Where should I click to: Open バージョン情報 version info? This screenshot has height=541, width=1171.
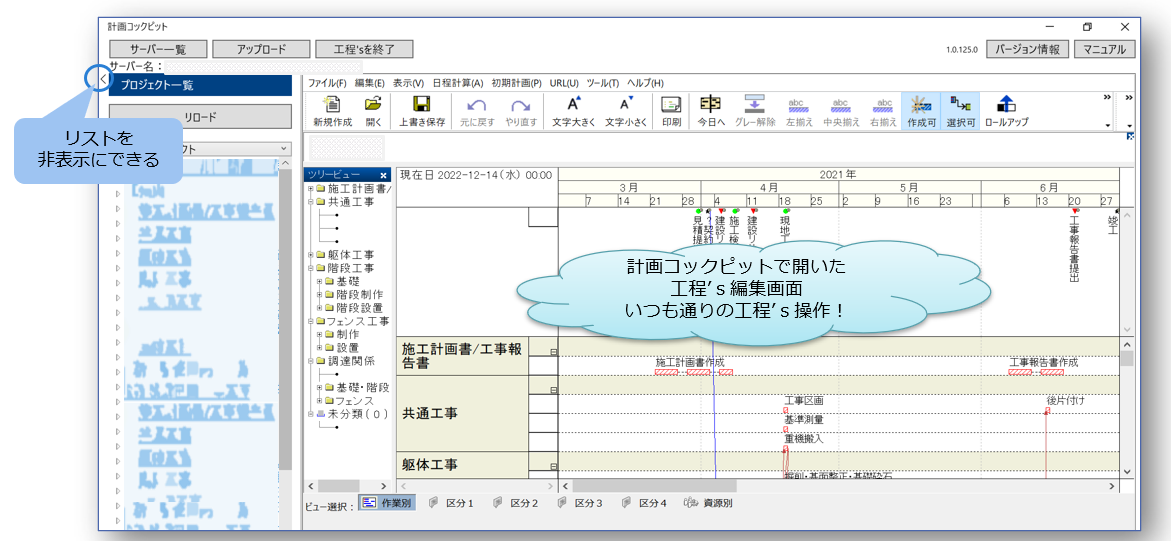pos(1028,49)
